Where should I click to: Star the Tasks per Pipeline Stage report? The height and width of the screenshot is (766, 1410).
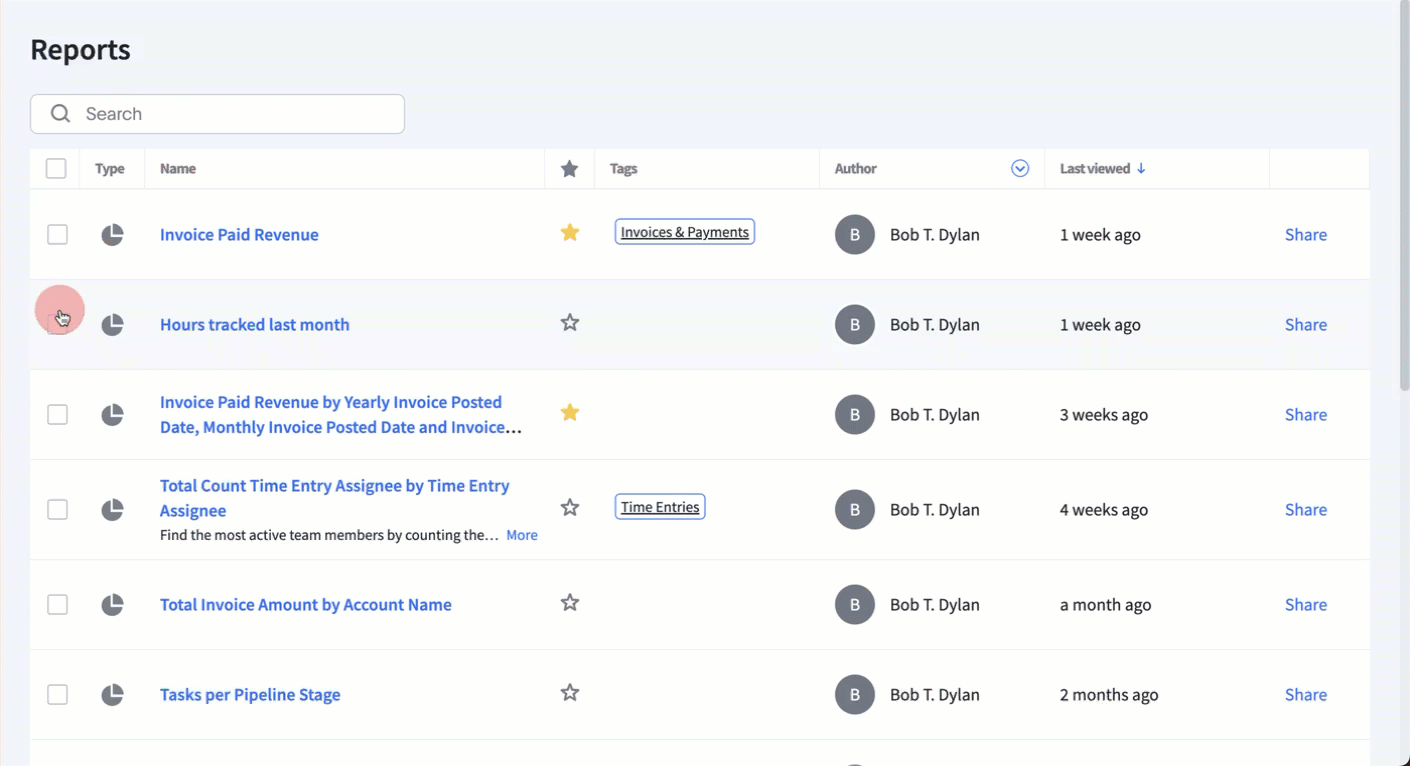pos(570,693)
